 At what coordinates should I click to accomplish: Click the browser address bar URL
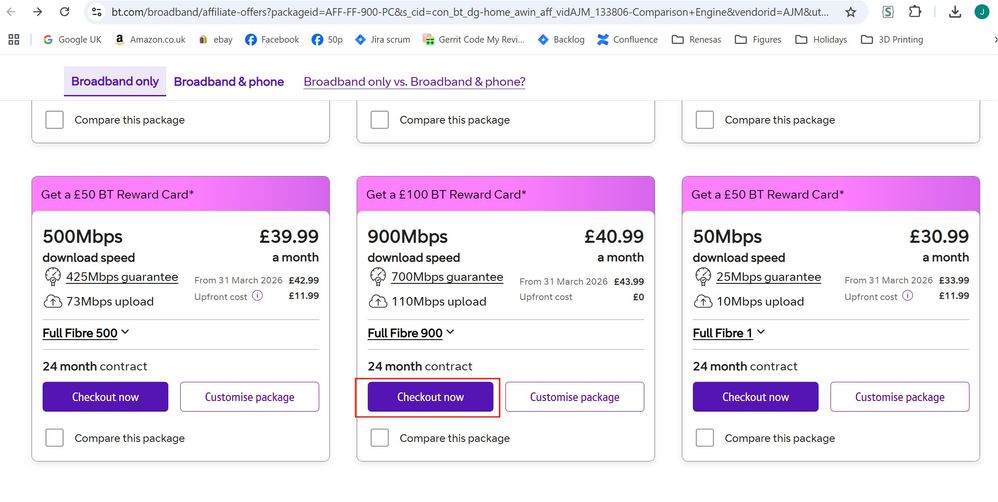tap(470, 12)
